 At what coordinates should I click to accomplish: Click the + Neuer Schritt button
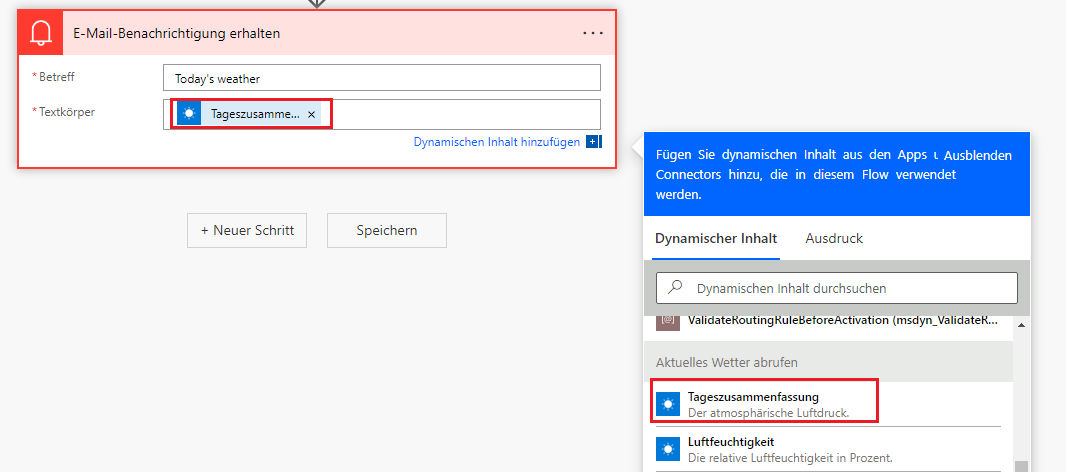click(x=247, y=231)
